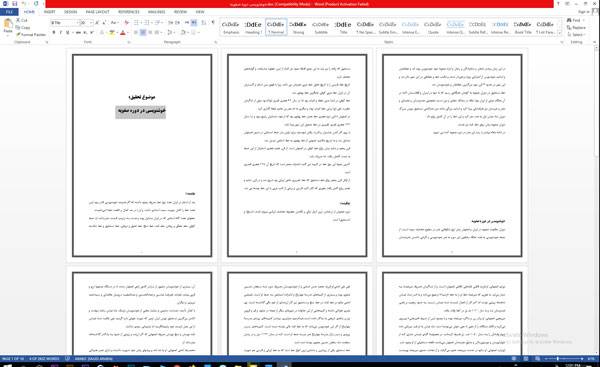Viewport: 600px width, 367px height.
Task: Apply the Heading 1 style
Action: click(x=253, y=28)
